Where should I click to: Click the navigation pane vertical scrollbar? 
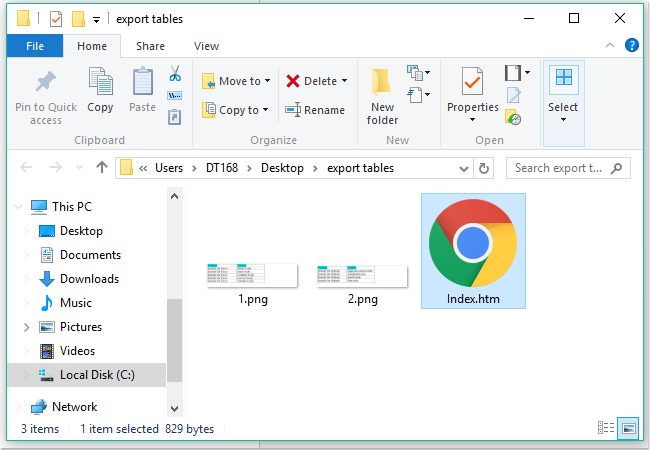point(175,340)
